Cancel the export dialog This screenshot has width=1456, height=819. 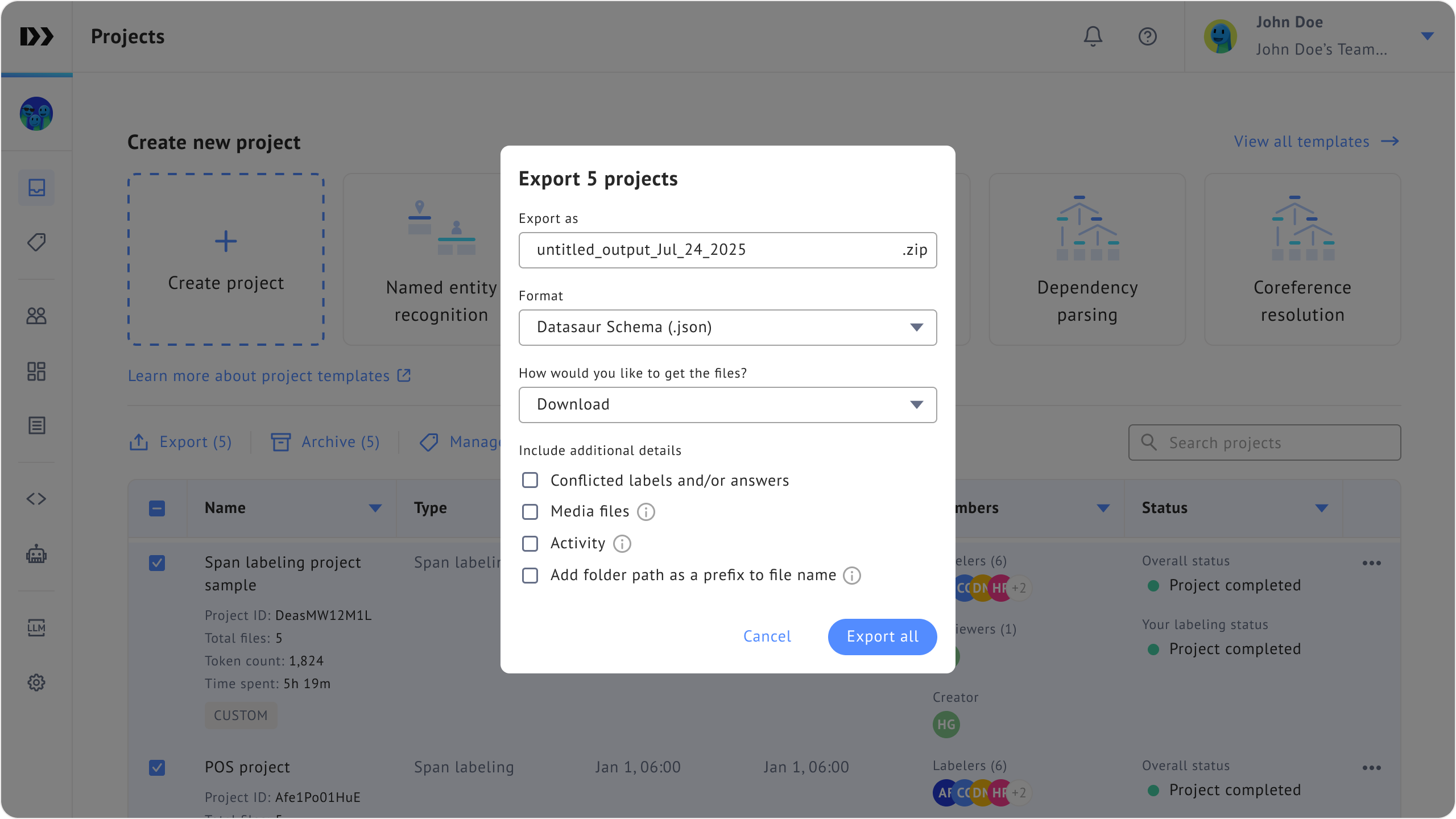point(767,636)
